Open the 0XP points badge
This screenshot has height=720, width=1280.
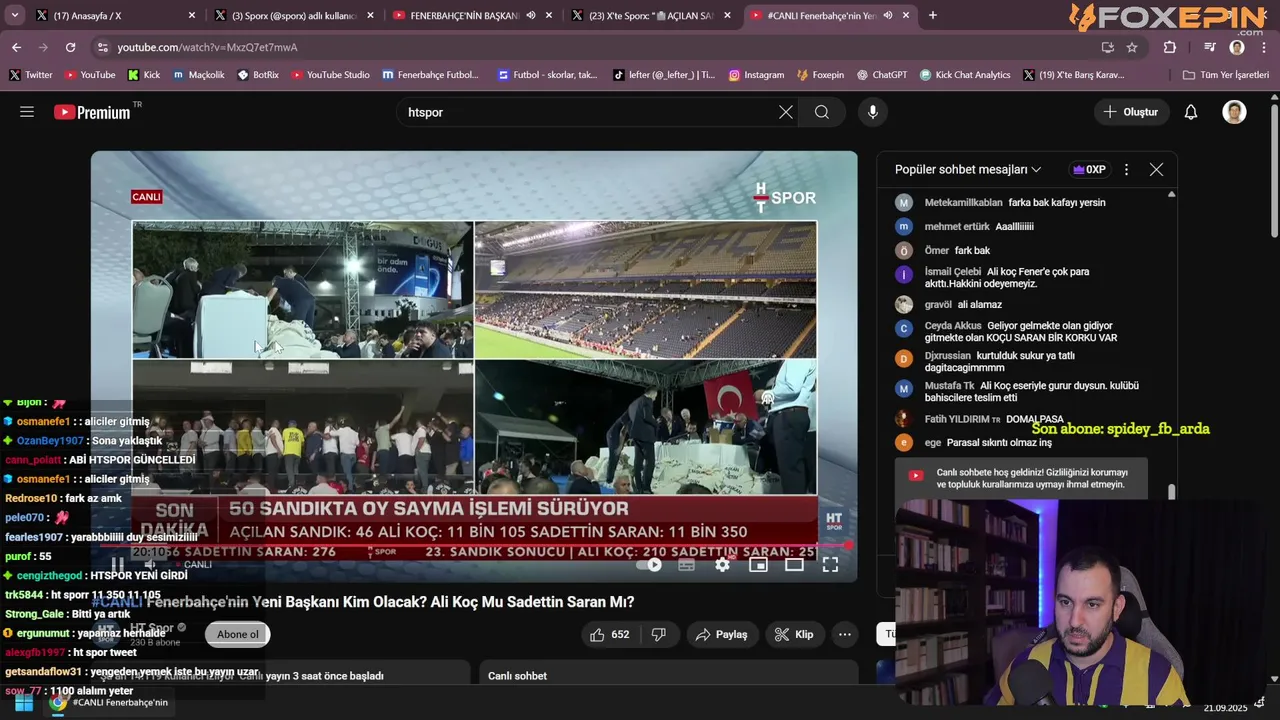click(x=1089, y=170)
